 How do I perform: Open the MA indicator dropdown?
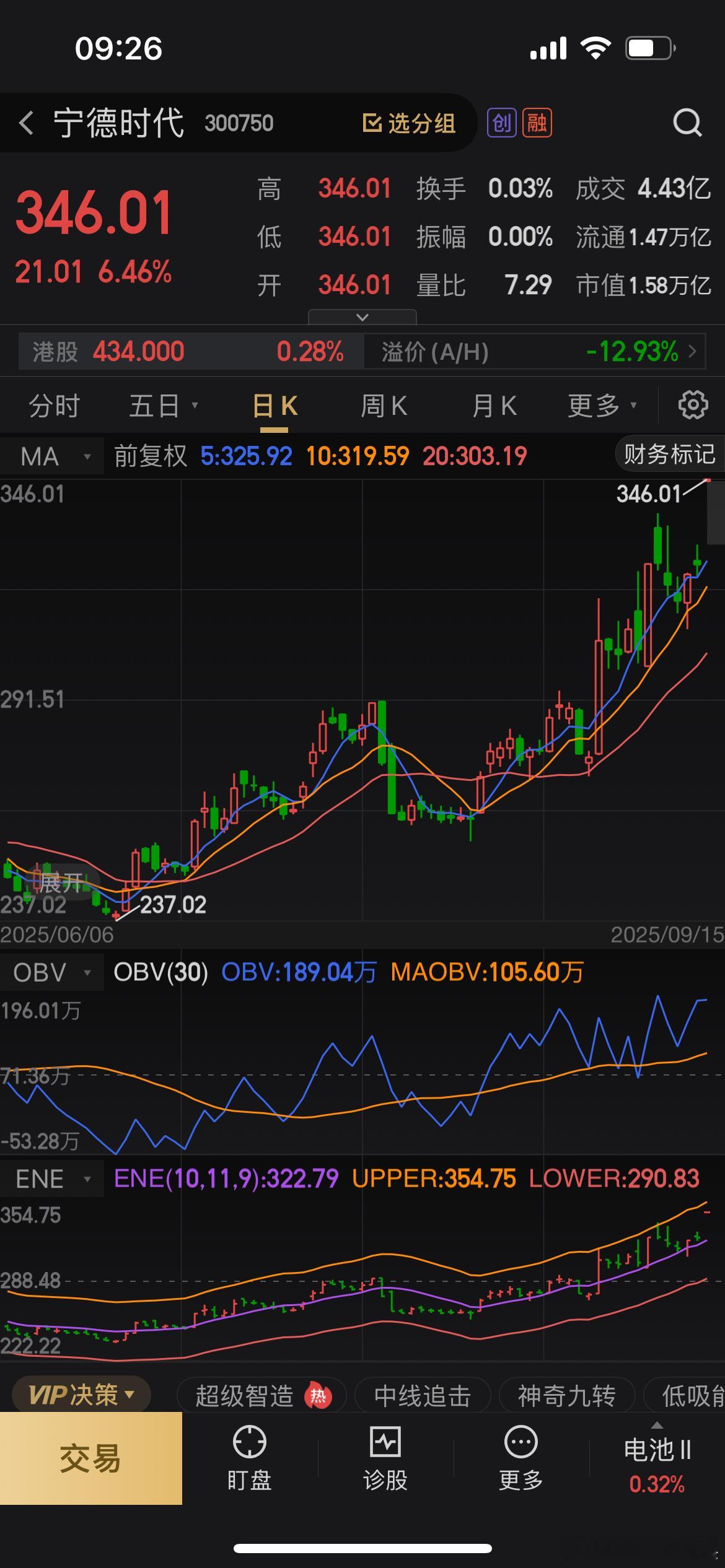click(x=52, y=456)
